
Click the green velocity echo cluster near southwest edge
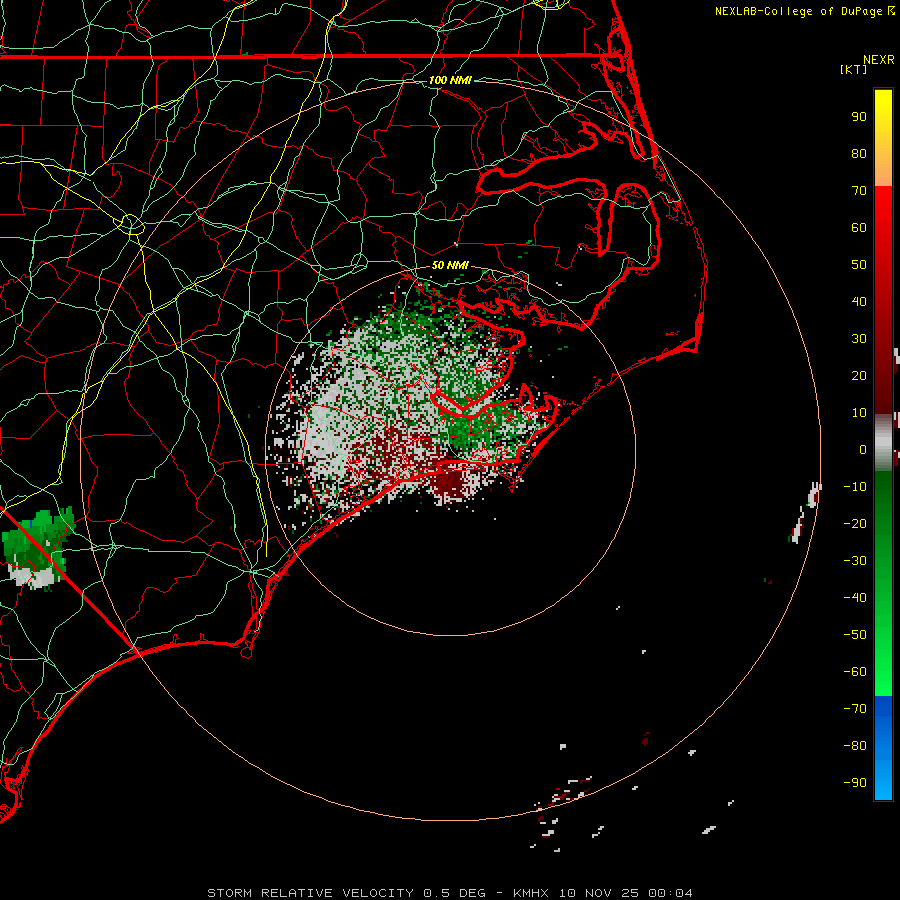tap(37, 548)
